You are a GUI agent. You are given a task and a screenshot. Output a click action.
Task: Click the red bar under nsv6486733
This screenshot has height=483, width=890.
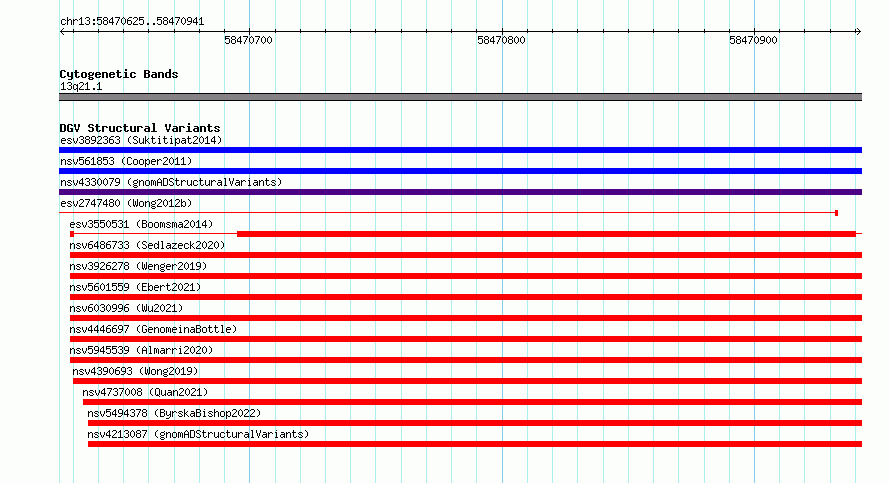coord(466,255)
